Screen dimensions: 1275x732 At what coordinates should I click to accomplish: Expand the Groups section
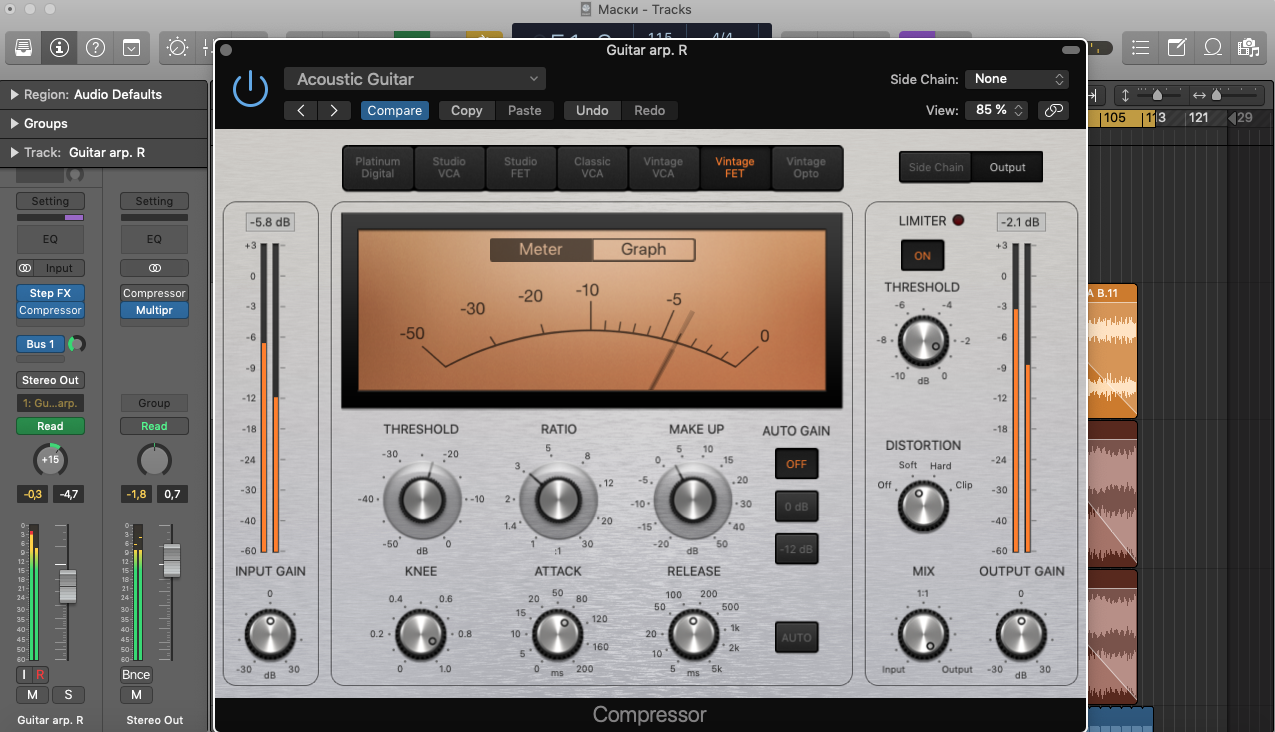(15, 124)
